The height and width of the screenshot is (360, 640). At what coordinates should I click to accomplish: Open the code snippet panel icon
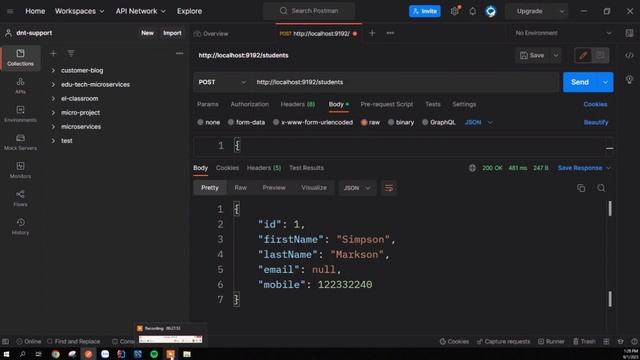(x=629, y=56)
